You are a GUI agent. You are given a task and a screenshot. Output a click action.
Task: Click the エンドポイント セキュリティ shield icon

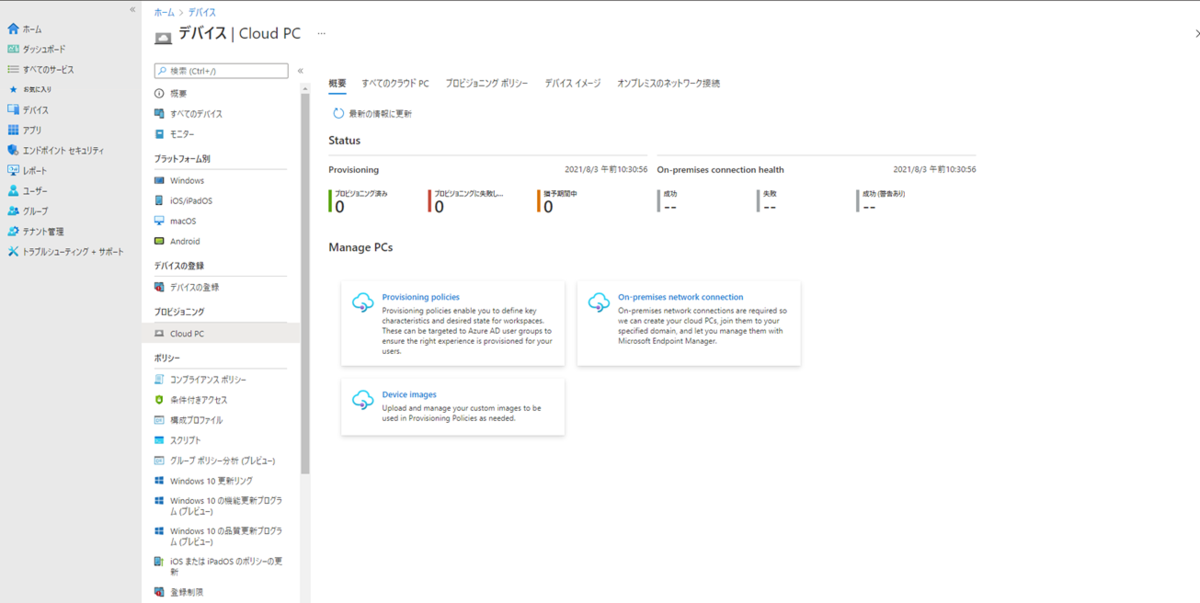[x=13, y=150]
